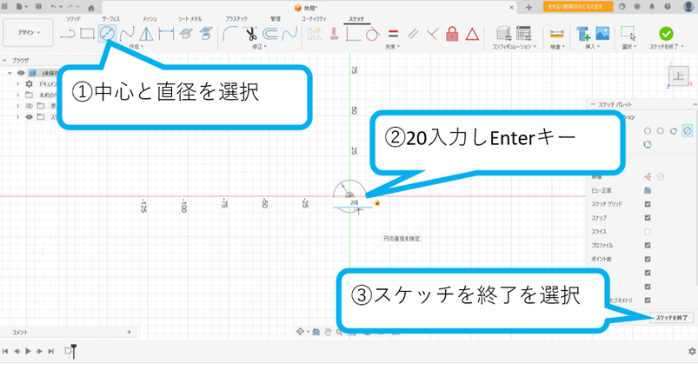This screenshot has width=698, height=365.
Task: Open the Insert (挿入) dropdown menu
Action: pyautogui.click(x=592, y=47)
